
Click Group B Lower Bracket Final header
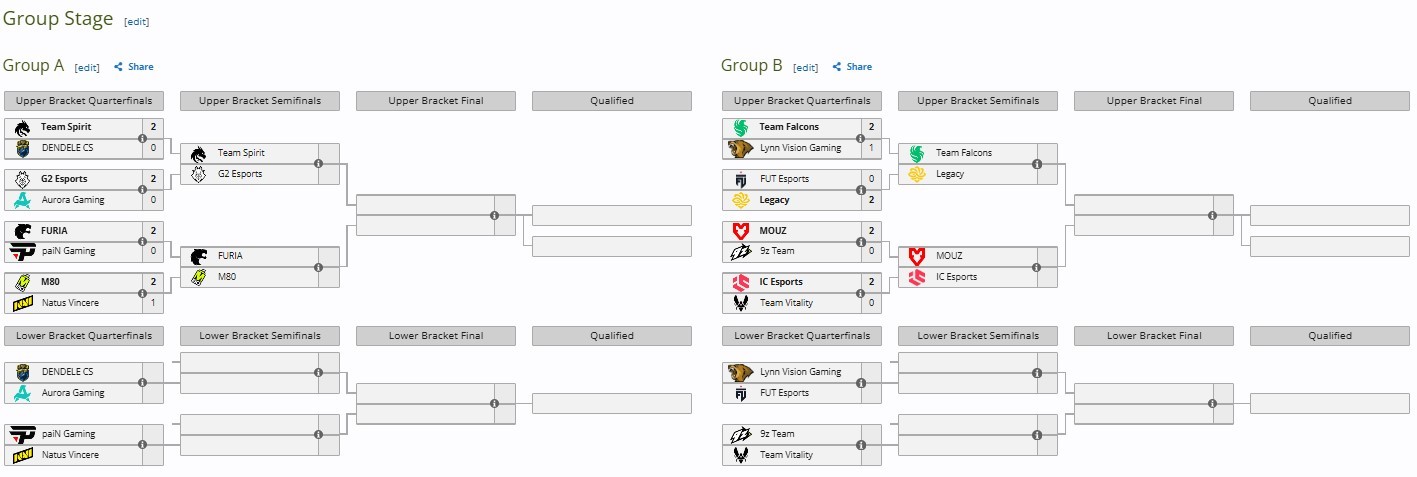click(1154, 336)
